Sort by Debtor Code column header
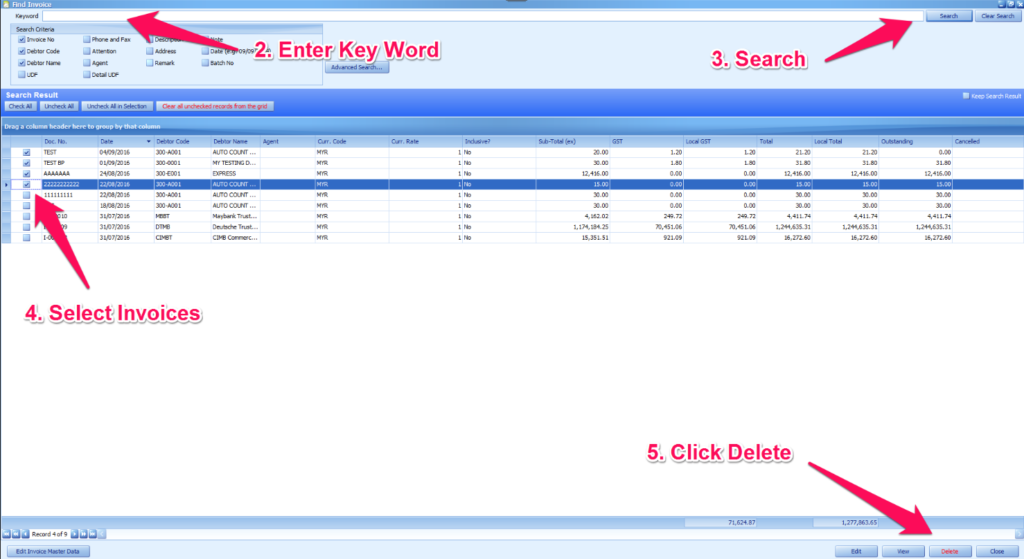The width and height of the screenshot is (1024, 559). (182, 142)
